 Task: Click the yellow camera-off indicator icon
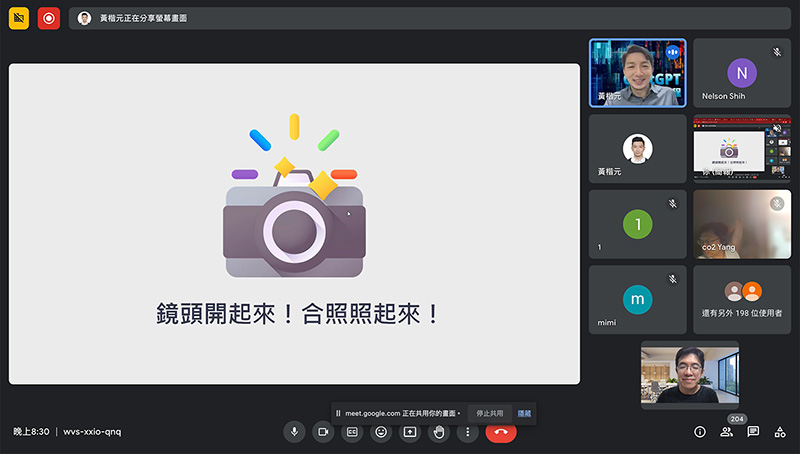pos(19,18)
